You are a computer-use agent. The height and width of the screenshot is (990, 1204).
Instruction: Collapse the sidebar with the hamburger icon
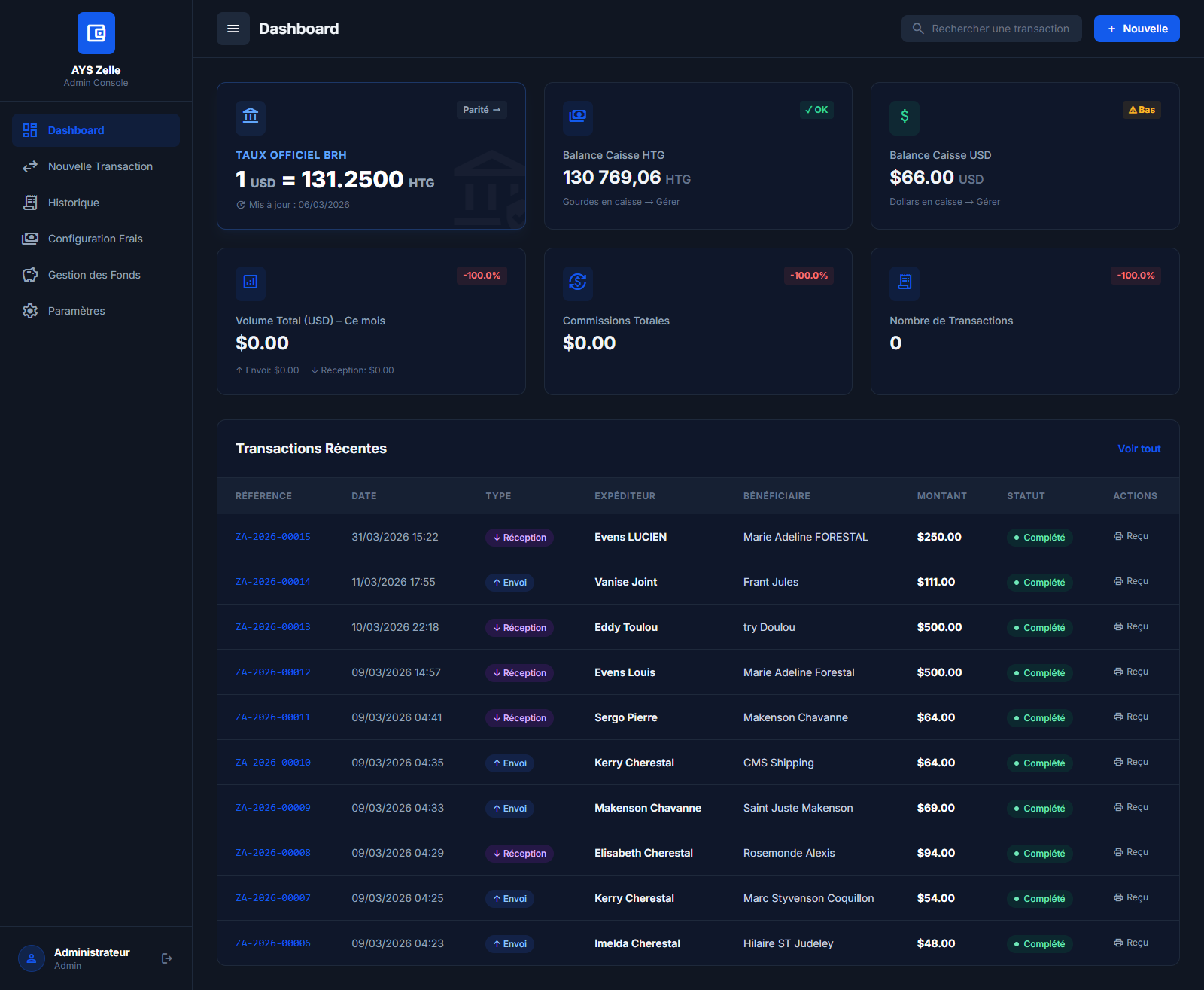click(233, 29)
